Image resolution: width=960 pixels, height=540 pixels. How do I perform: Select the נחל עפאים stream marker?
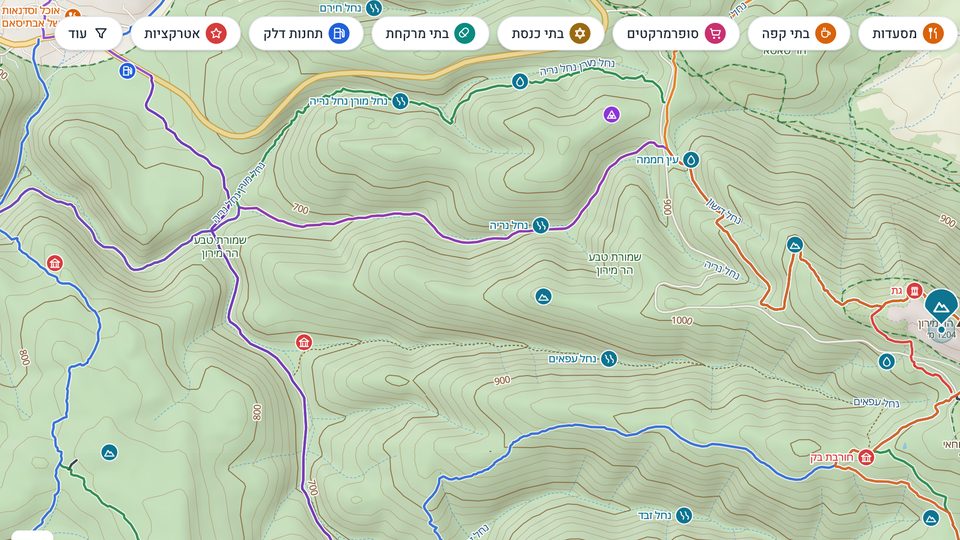[x=609, y=359]
